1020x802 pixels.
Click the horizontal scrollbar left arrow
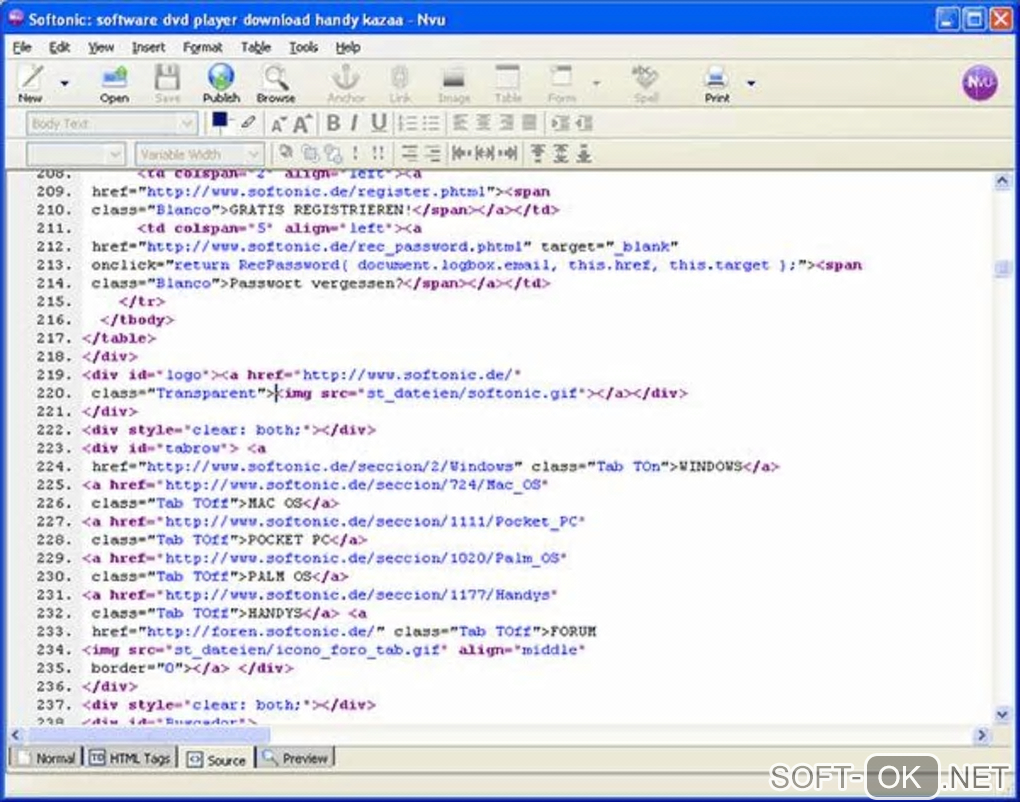tap(16, 735)
